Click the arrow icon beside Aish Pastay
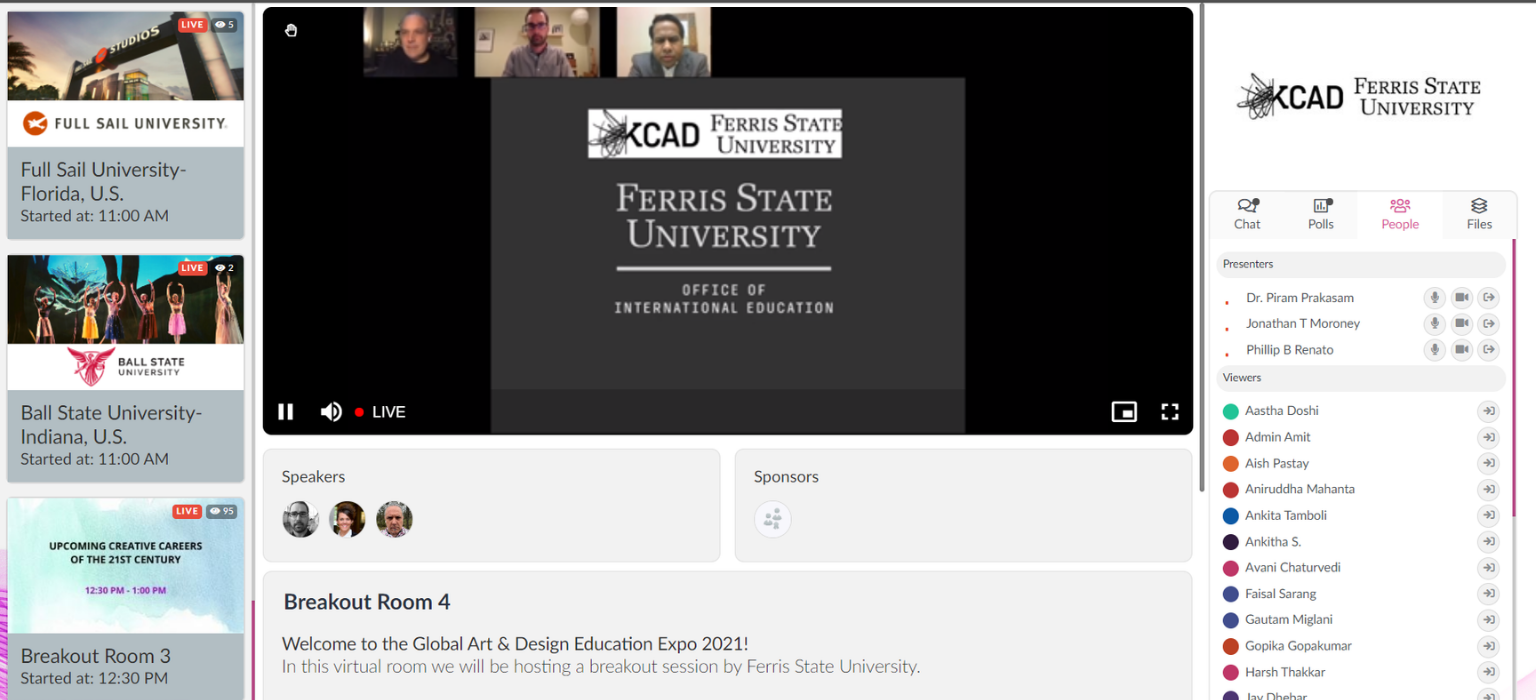 (x=1489, y=463)
